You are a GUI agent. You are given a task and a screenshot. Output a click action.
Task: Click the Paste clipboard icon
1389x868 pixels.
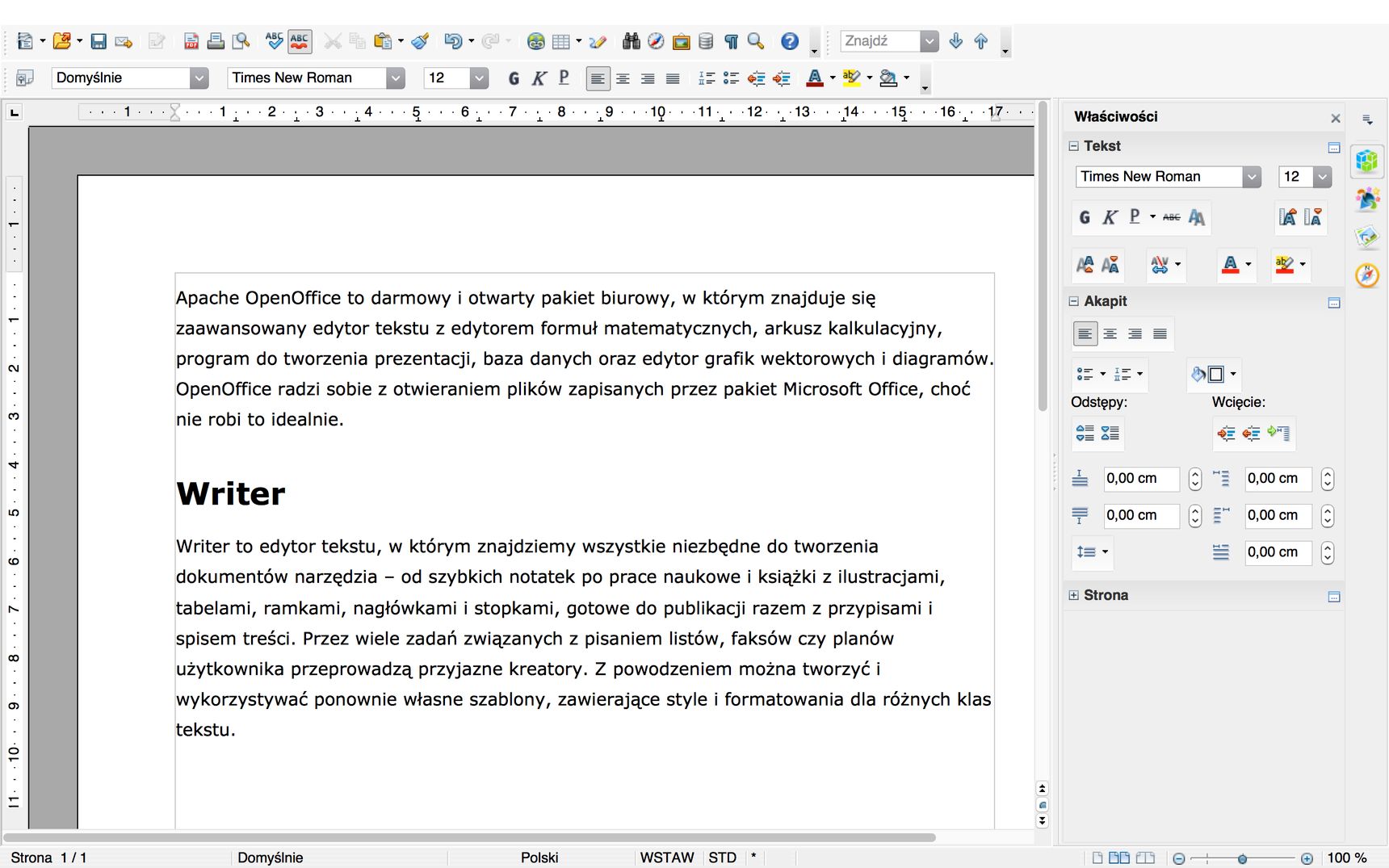pos(383,41)
